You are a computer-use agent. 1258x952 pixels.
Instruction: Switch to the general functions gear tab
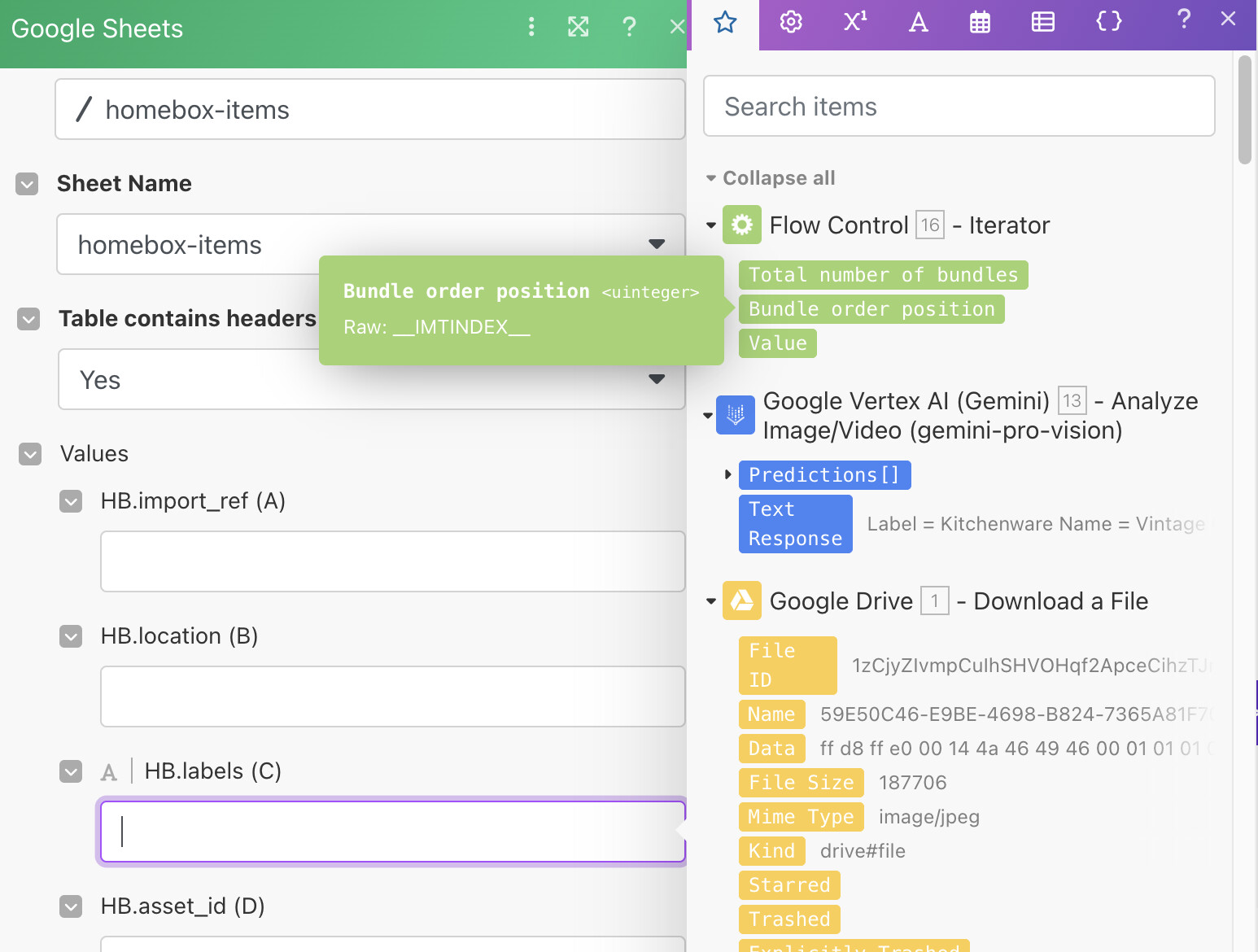tap(791, 22)
